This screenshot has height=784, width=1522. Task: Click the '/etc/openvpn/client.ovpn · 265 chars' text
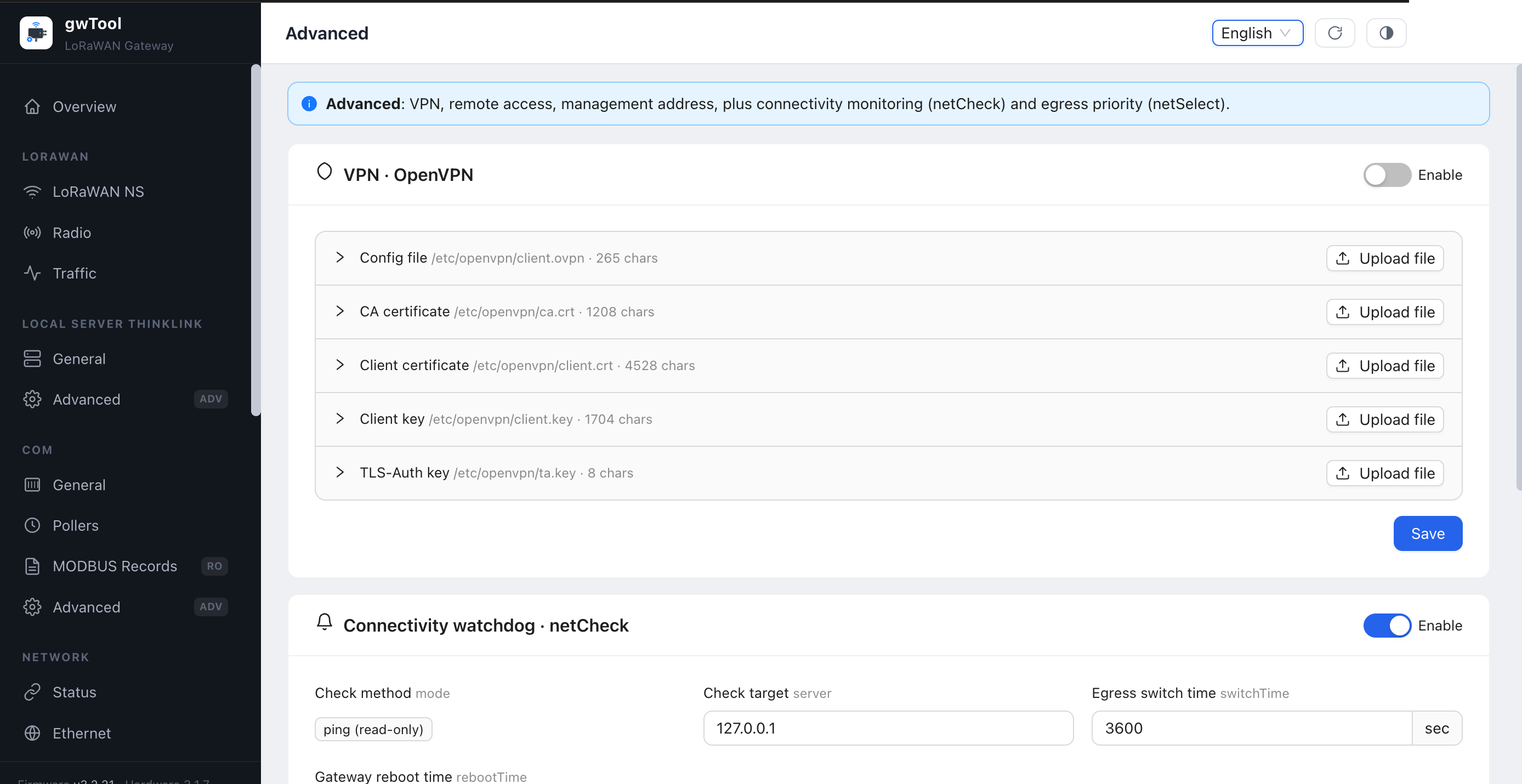click(x=544, y=258)
